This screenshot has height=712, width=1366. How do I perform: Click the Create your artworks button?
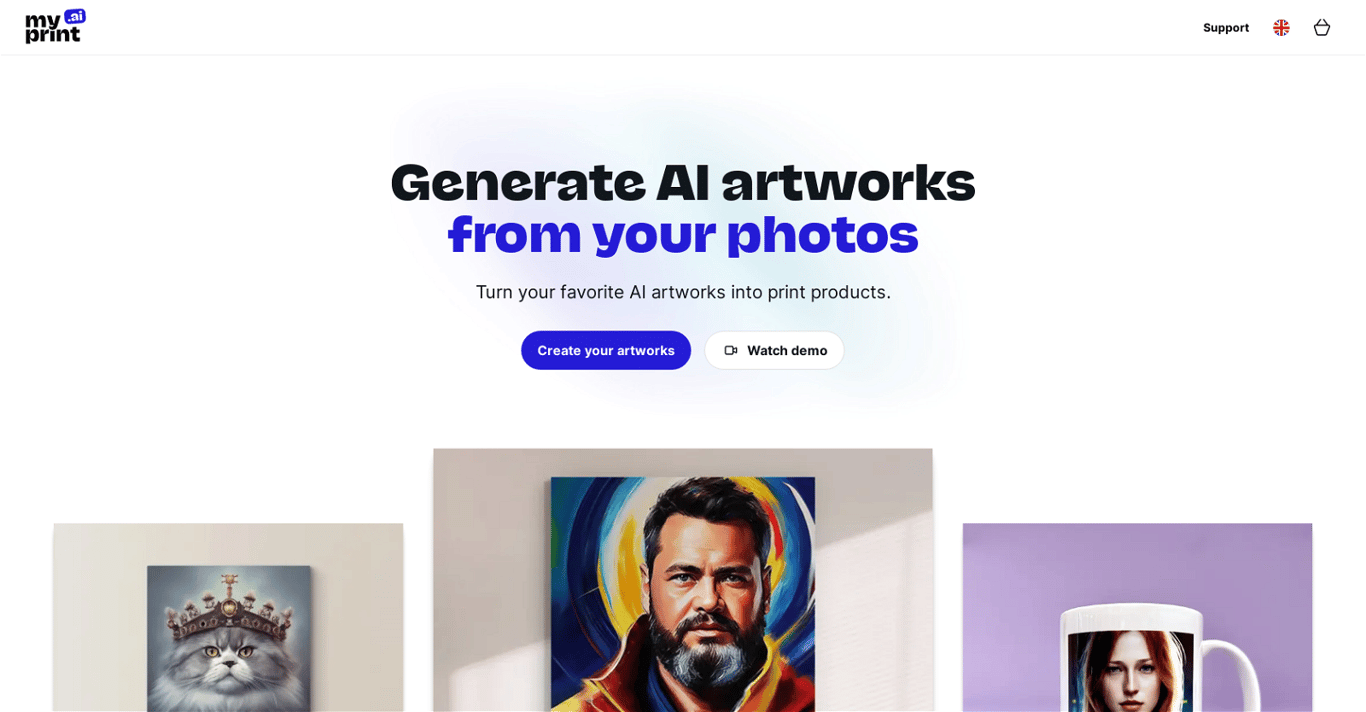point(606,350)
